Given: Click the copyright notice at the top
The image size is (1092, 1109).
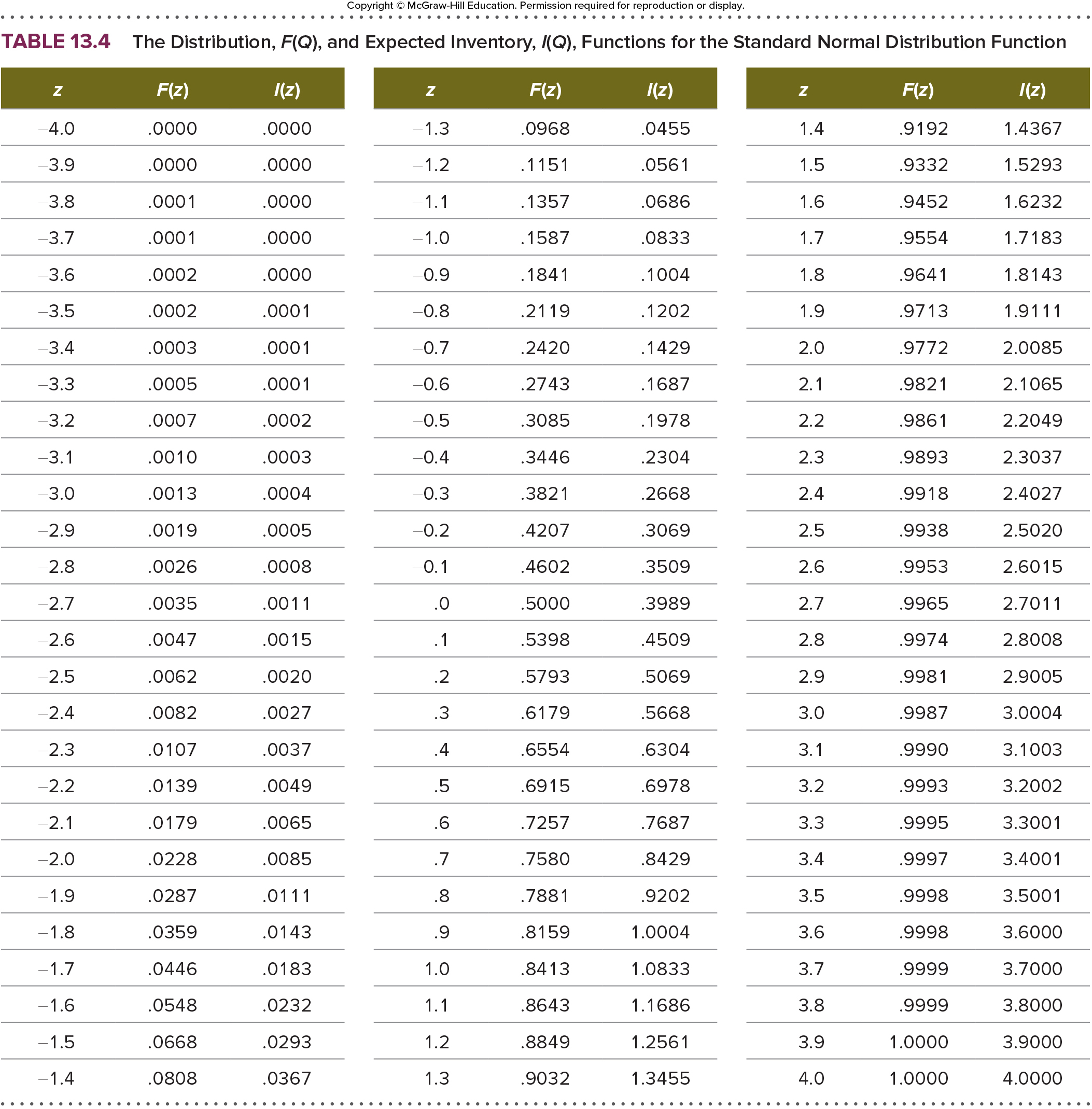Looking at the screenshot, I should pyautogui.click(x=545, y=6).
